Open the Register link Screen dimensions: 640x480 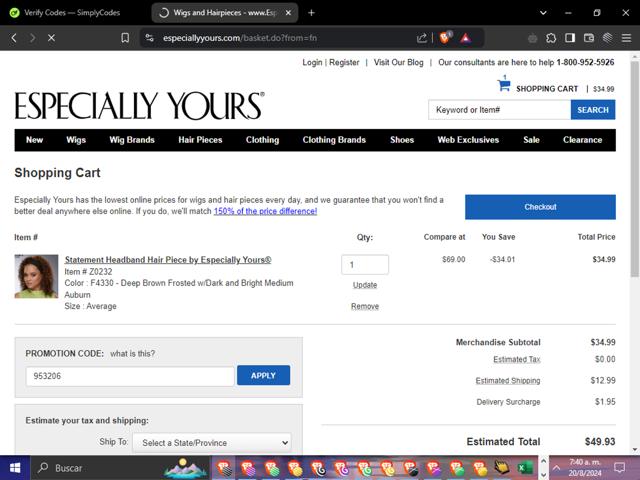point(344,62)
